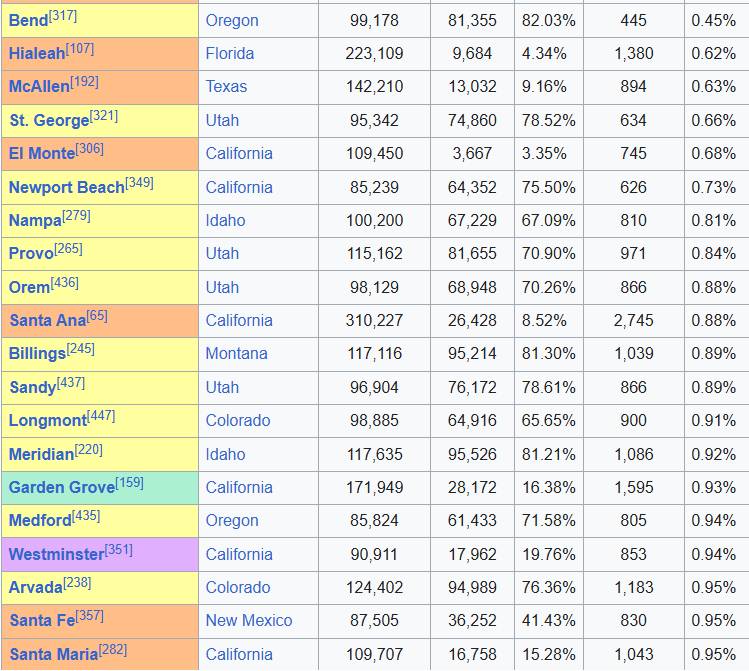This screenshot has height=671, width=749.
Task: Open the Nampa city link
Action: (35, 220)
